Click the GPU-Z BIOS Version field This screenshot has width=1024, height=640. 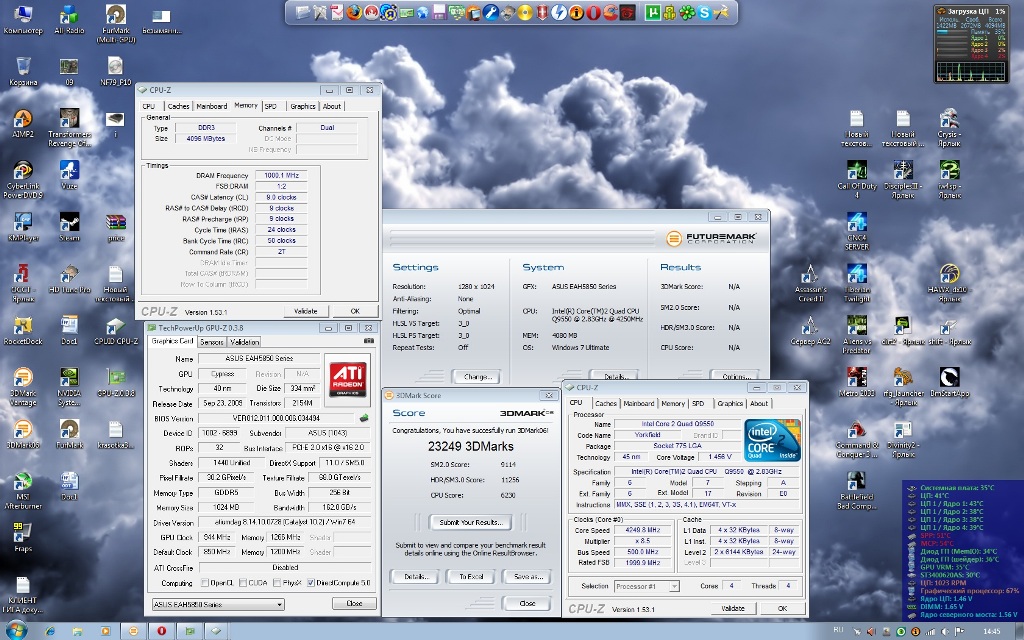[276, 418]
